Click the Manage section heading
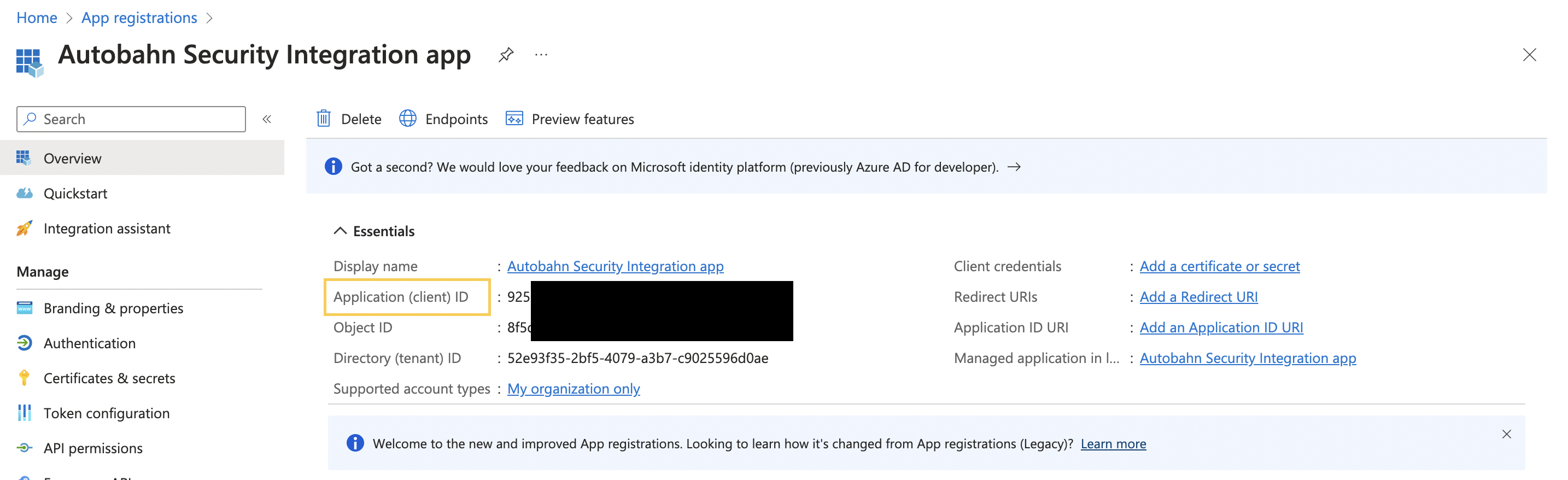This screenshot has height=480, width=1568. click(43, 272)
